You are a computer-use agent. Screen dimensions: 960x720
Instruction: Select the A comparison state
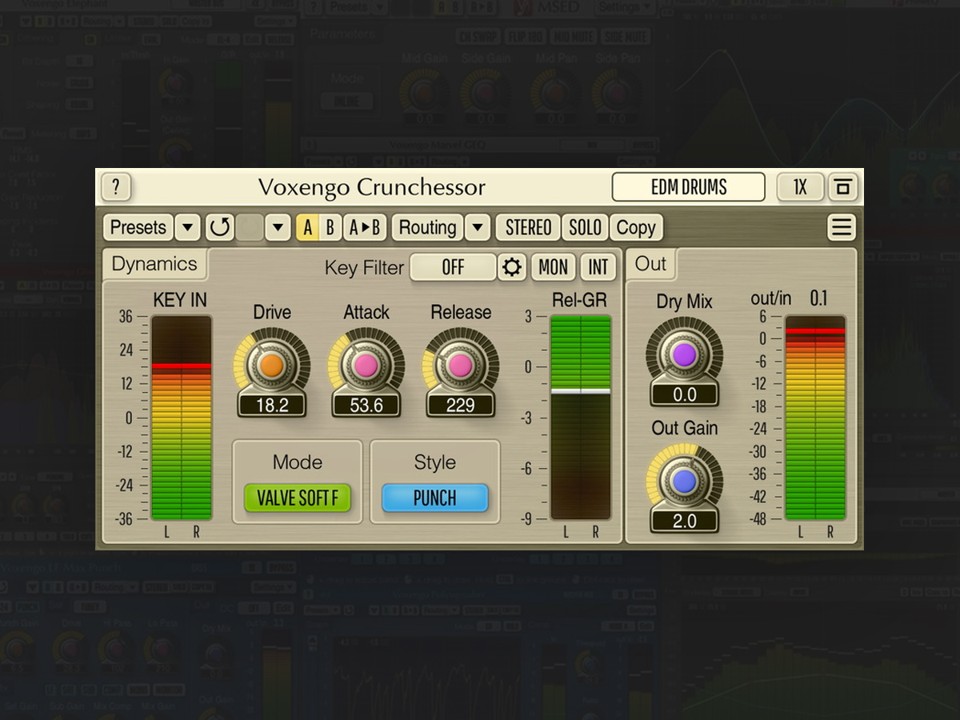(307, 228)
